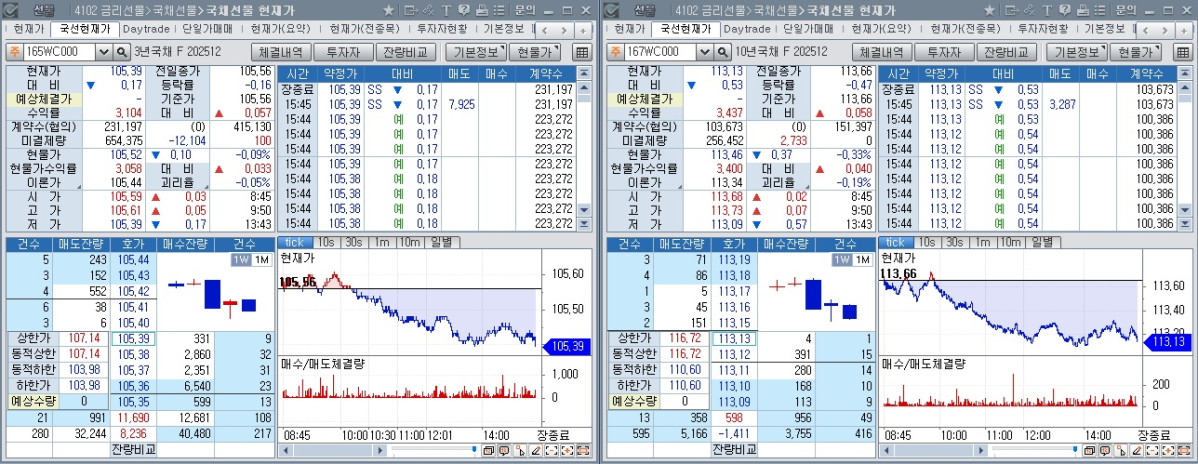Screen dimensions: 1198x464
Task: Zoom out the 3년국채 chart
Action: tap(552, 450)
